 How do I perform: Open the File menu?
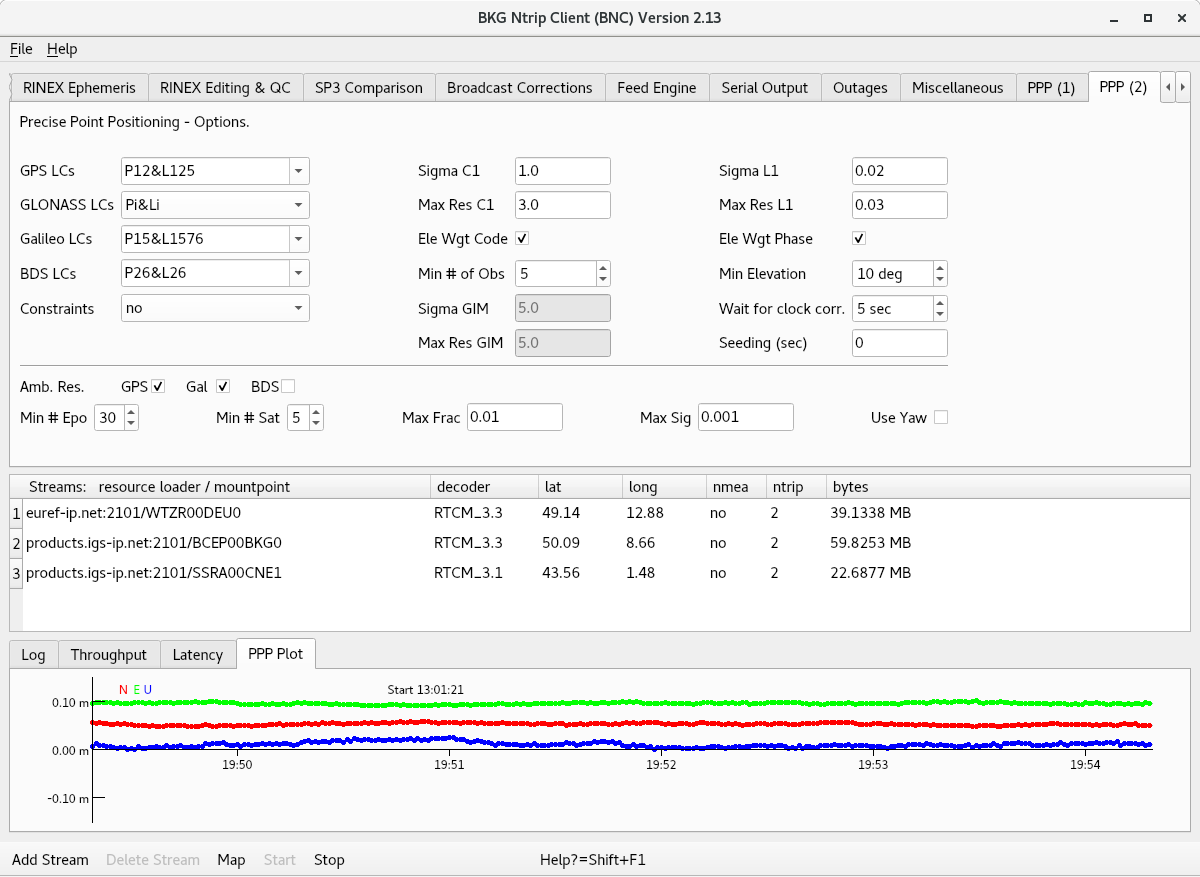pos(21,49)
